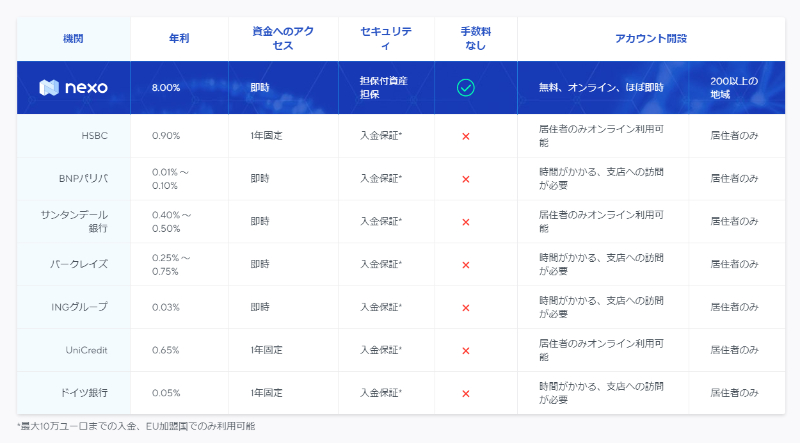Select the 年利 column header
Screen dimensions: 800x443
click(x=180, y=39)
